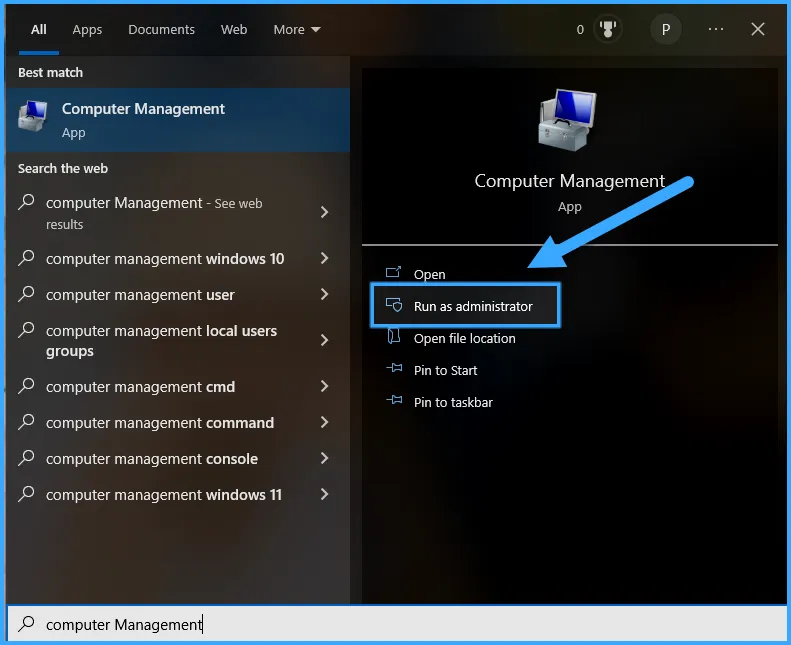Viewport: 791px width, 645px height.
Task: Expand arrow for 'computer management console'
Action: click(324, 458)
